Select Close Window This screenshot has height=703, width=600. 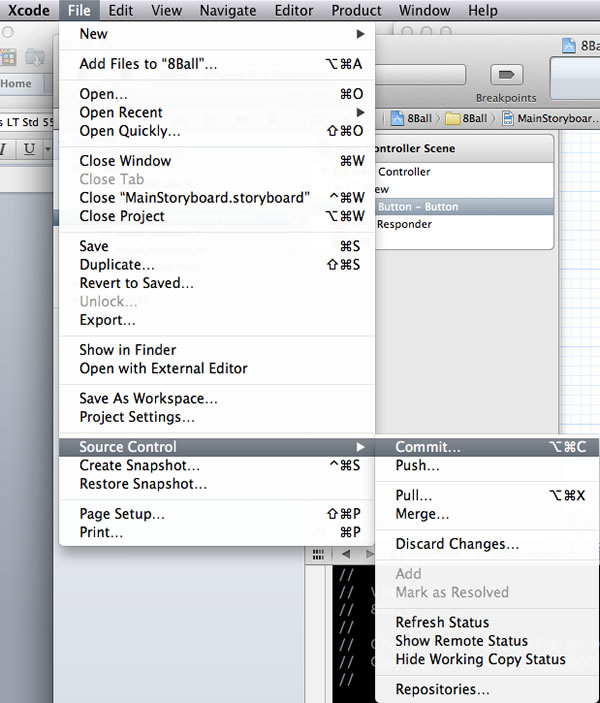[217, 161]
